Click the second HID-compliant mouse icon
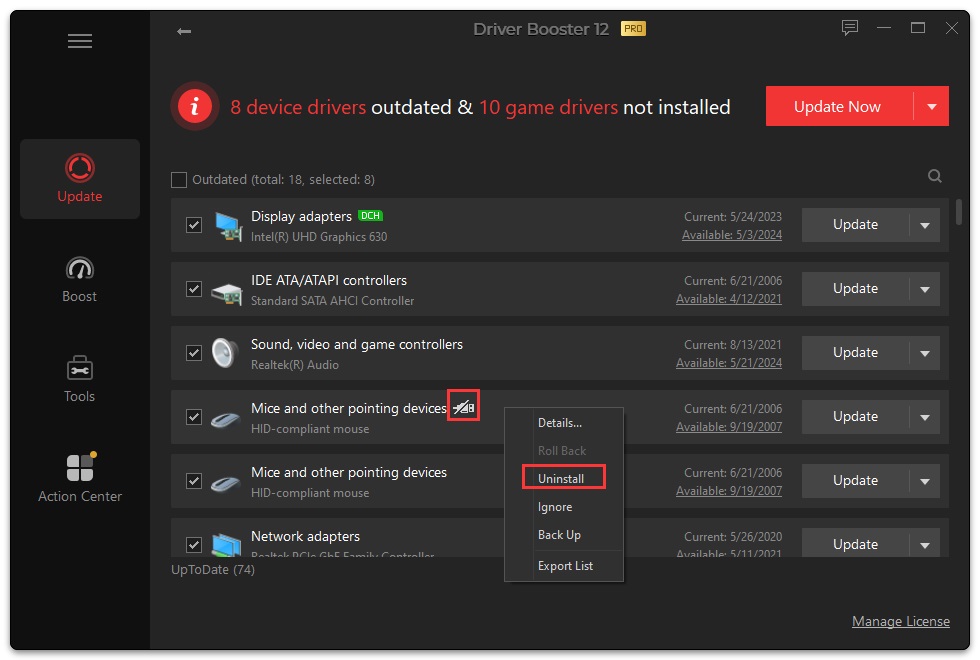 [225, 484]
